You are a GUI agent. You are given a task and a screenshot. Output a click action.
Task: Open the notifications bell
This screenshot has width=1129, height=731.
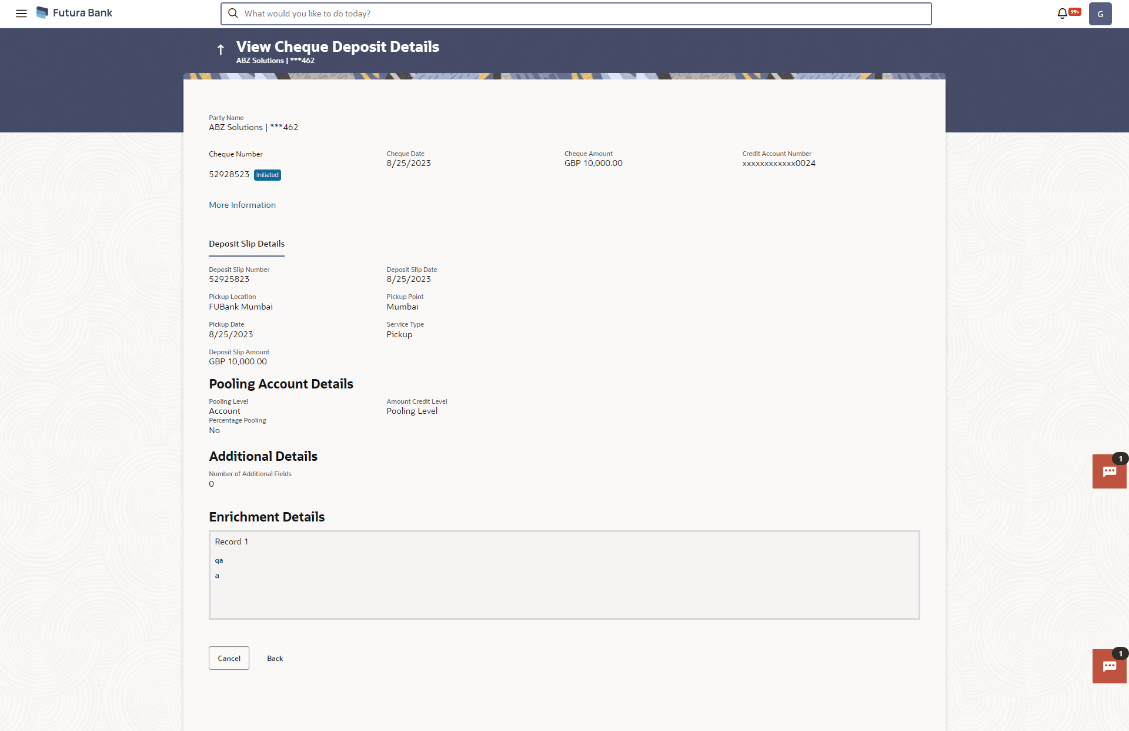1062,13
